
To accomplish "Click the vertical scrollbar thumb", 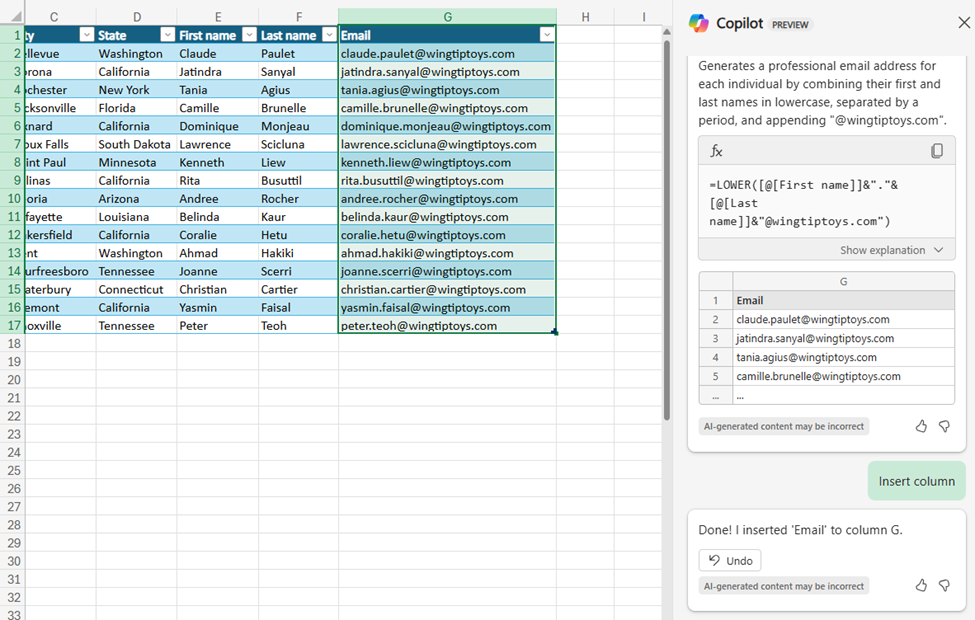I will 667,230.
